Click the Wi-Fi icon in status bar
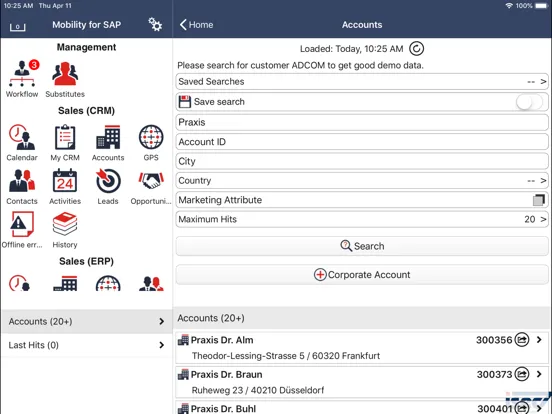 tap(509, 6)
